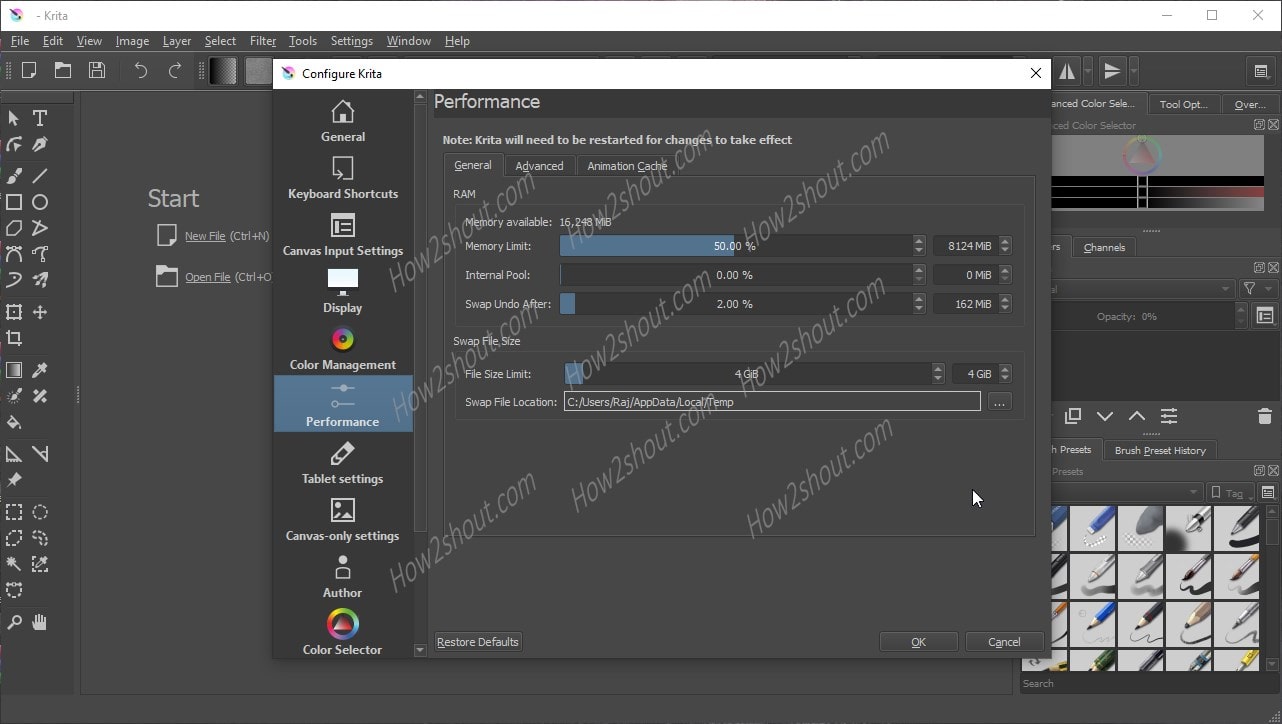
Task: Open the Settings menu
Action: coord(352,41)
